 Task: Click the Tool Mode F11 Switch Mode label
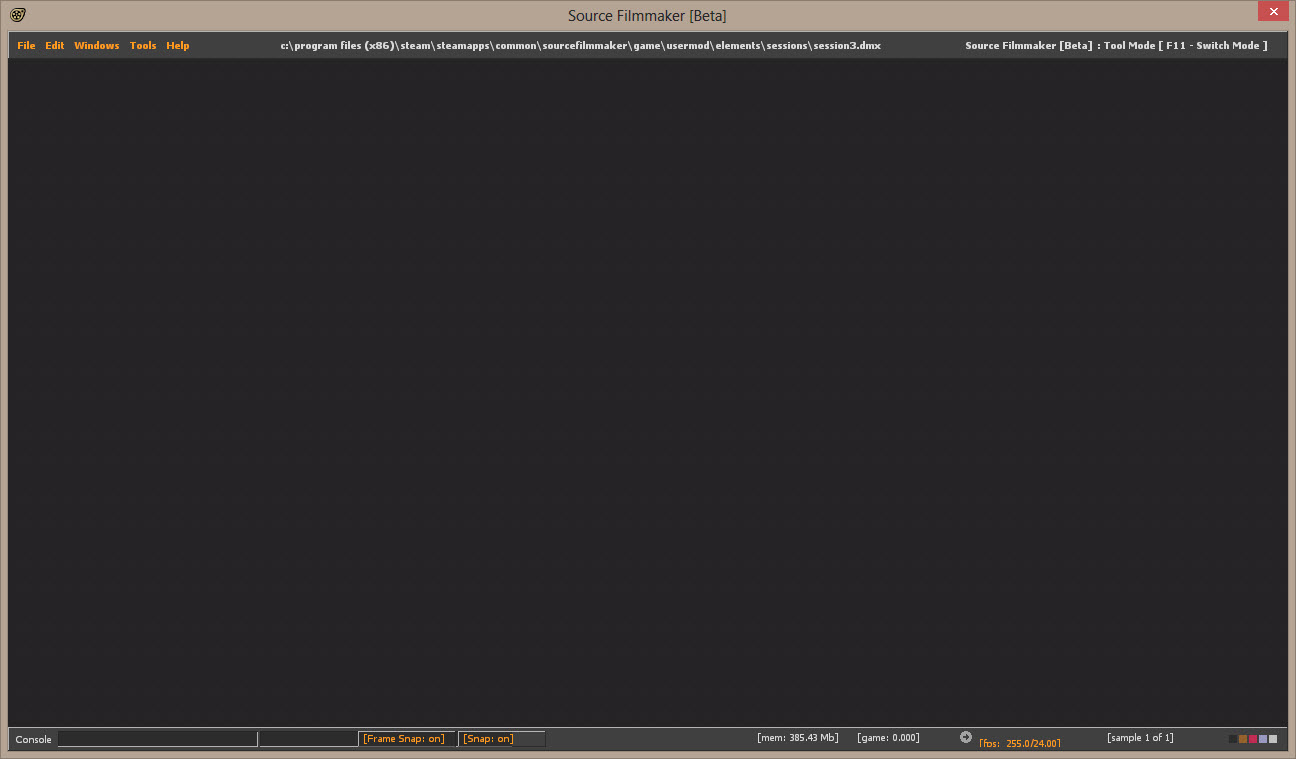[x=1116, y=46]
